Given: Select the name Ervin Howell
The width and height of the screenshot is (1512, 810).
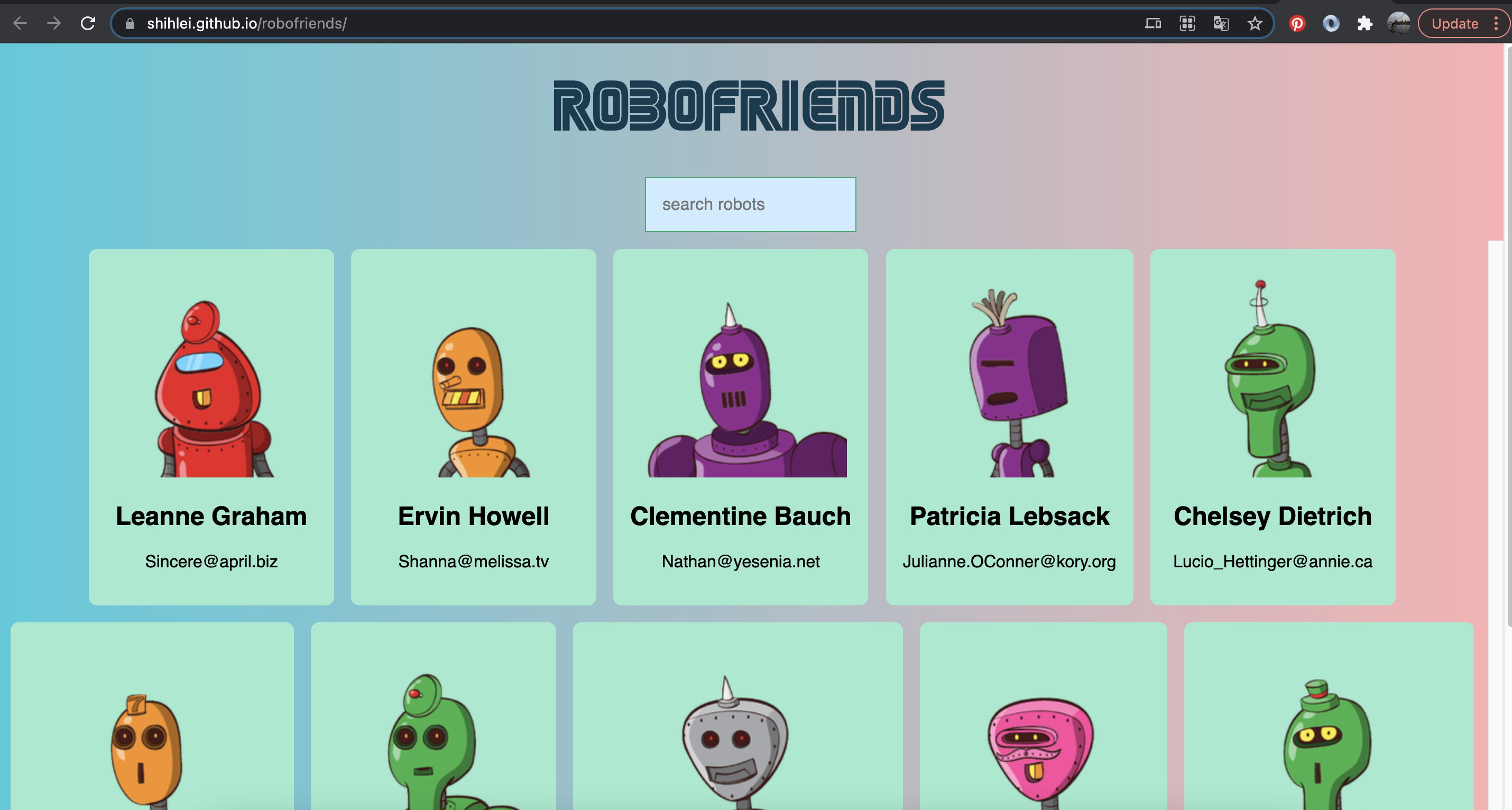Looking at the screenshot, I should coord(473,517).
